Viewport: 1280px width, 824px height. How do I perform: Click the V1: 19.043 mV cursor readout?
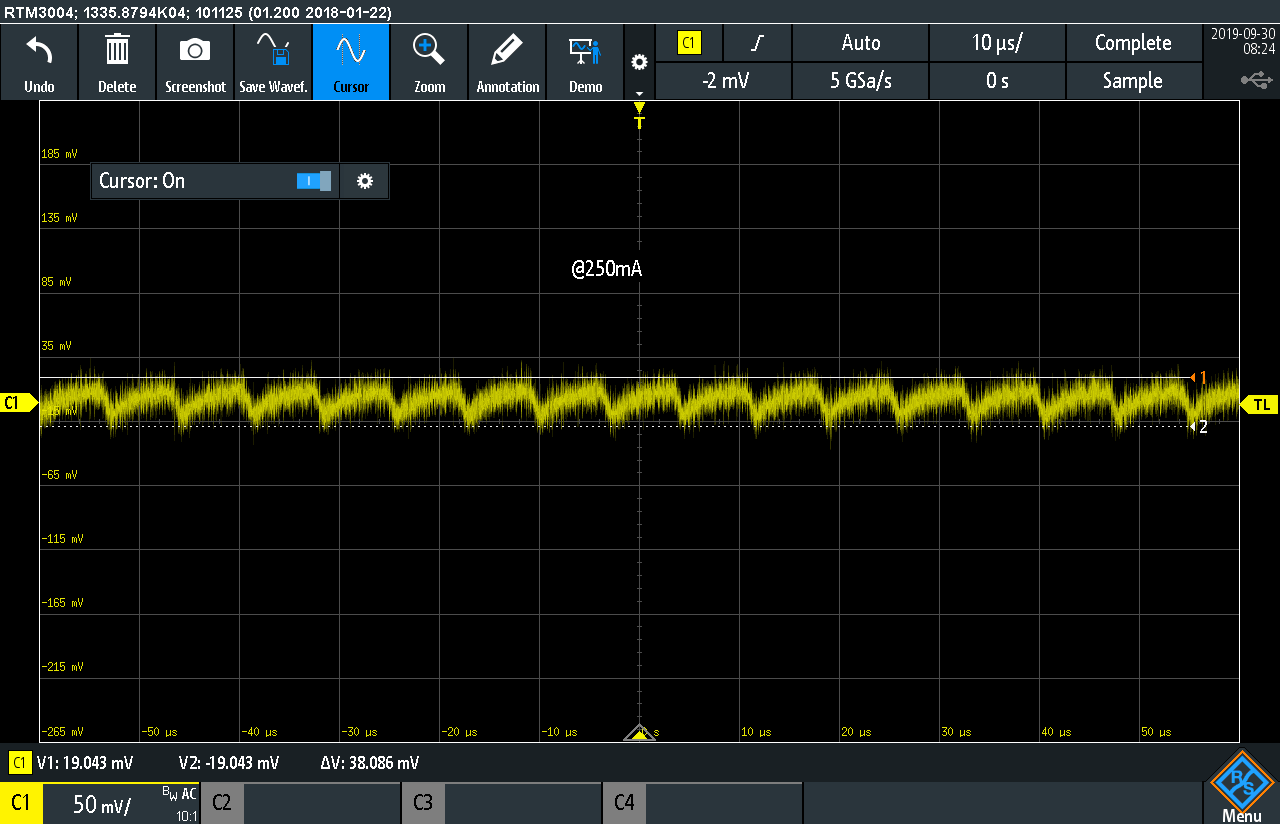[x=85, y=763]
